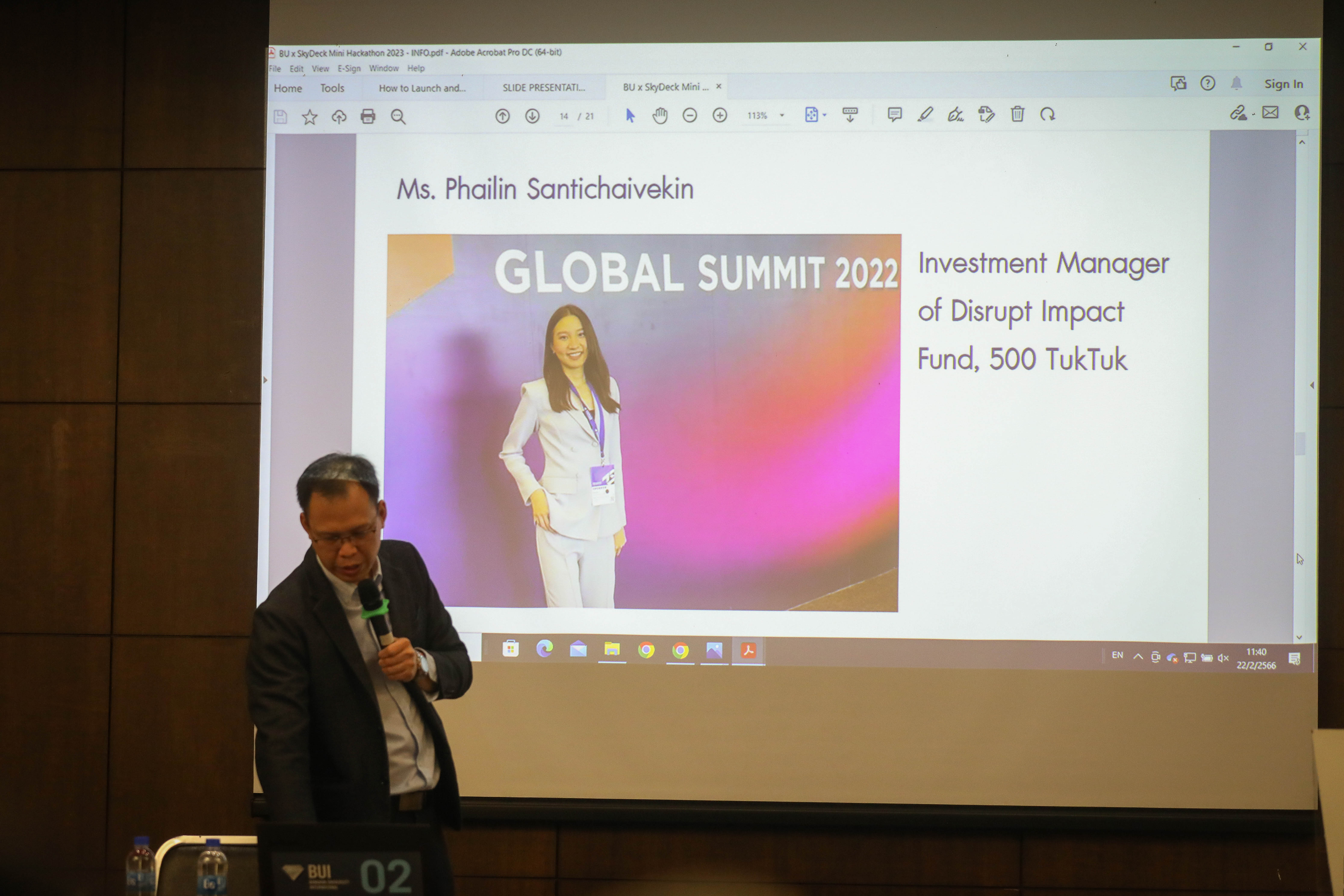Click the Global Summit 2022 photo on the slide
The height and width of the screenshot is (896, 1344).
643,423
